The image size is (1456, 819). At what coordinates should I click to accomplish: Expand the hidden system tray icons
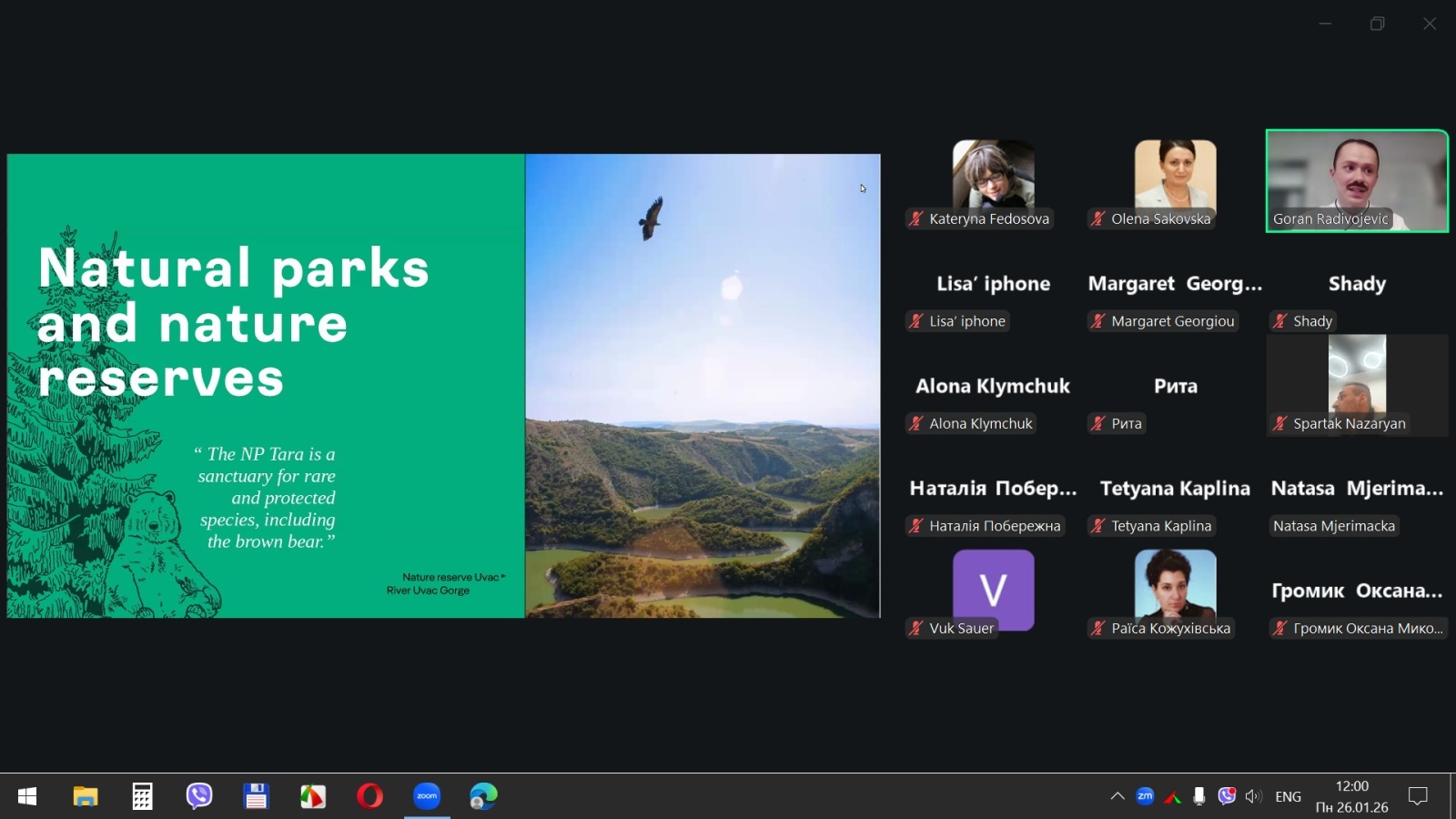click(x=1117, y=796)
